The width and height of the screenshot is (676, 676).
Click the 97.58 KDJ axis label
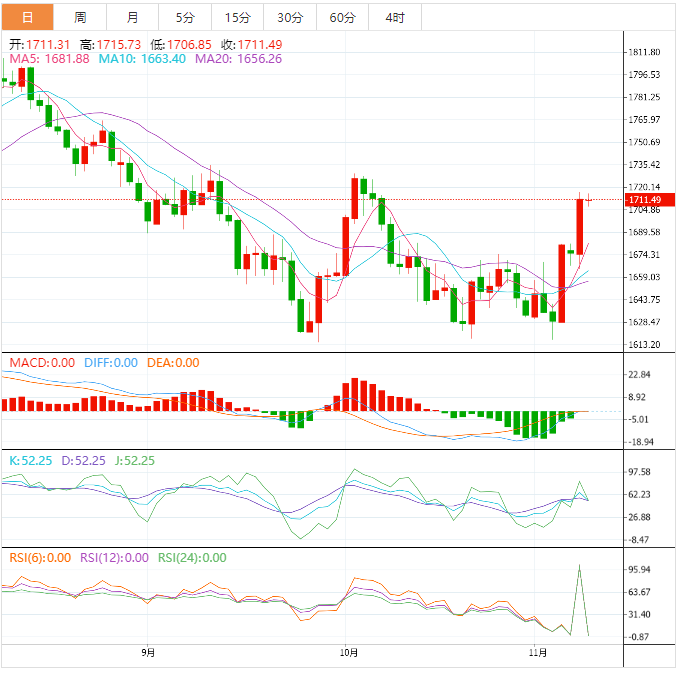(639, 472)
